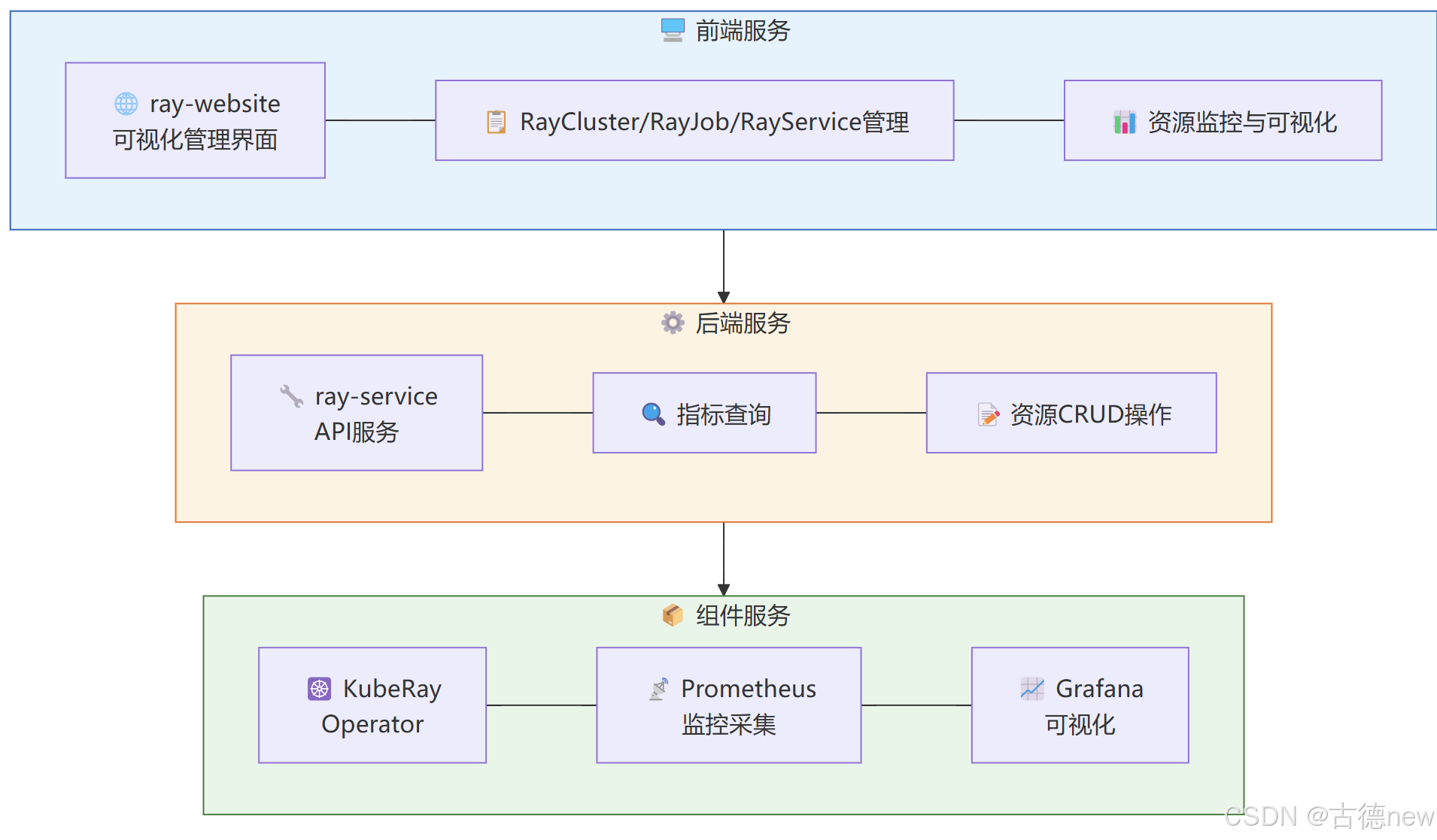Select the KubeRay Operator node
The height and width of the screenshot is (840, 1437).
(x=372, y=705)
